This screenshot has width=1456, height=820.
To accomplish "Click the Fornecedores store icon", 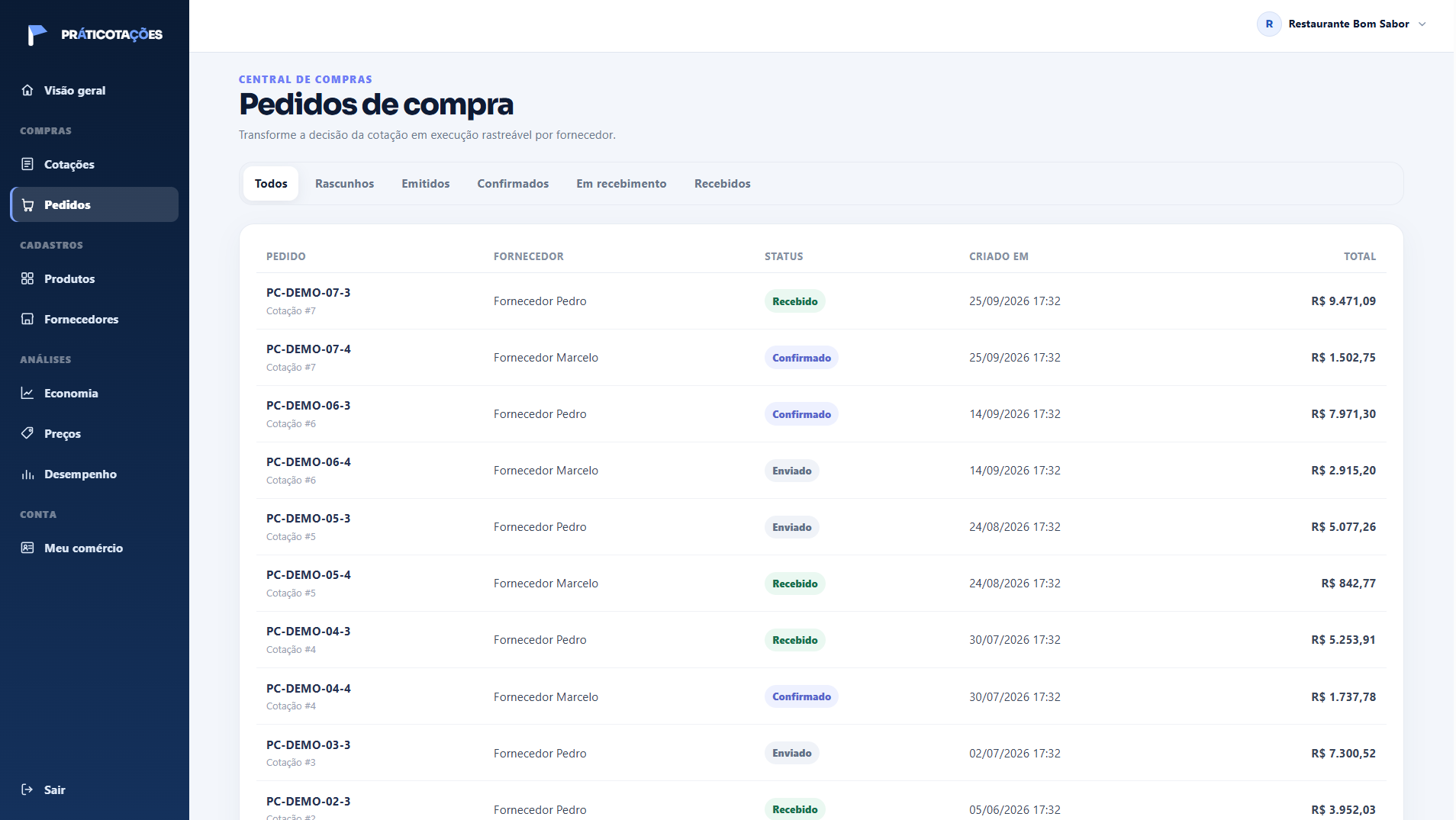I will [27, 319].
